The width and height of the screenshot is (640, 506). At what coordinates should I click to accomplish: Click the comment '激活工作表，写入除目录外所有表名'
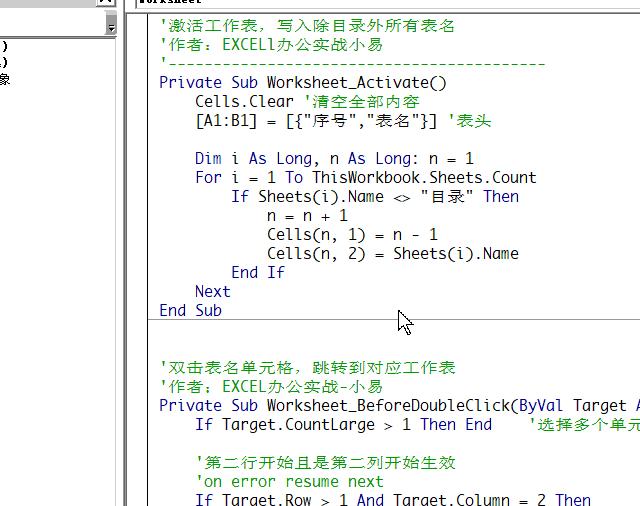pyautogui.click(x=307, y=26)
